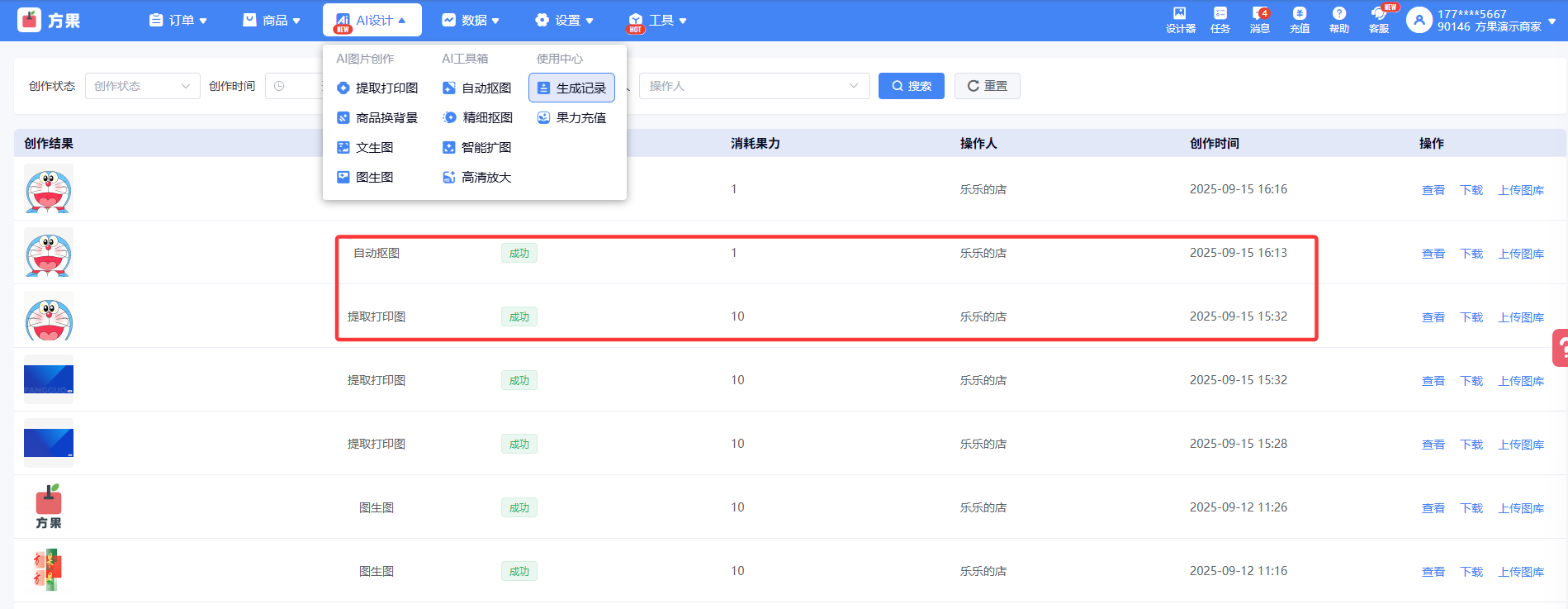Open the 任务 tasks icon
1568x609 pixels.
tap(1220, 20)
